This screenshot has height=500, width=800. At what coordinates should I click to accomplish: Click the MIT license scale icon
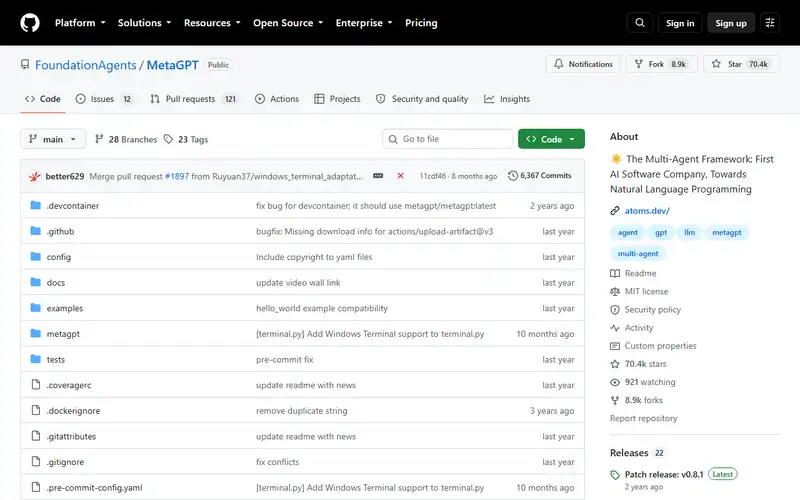pyautogui.click(x=615, y=291)
